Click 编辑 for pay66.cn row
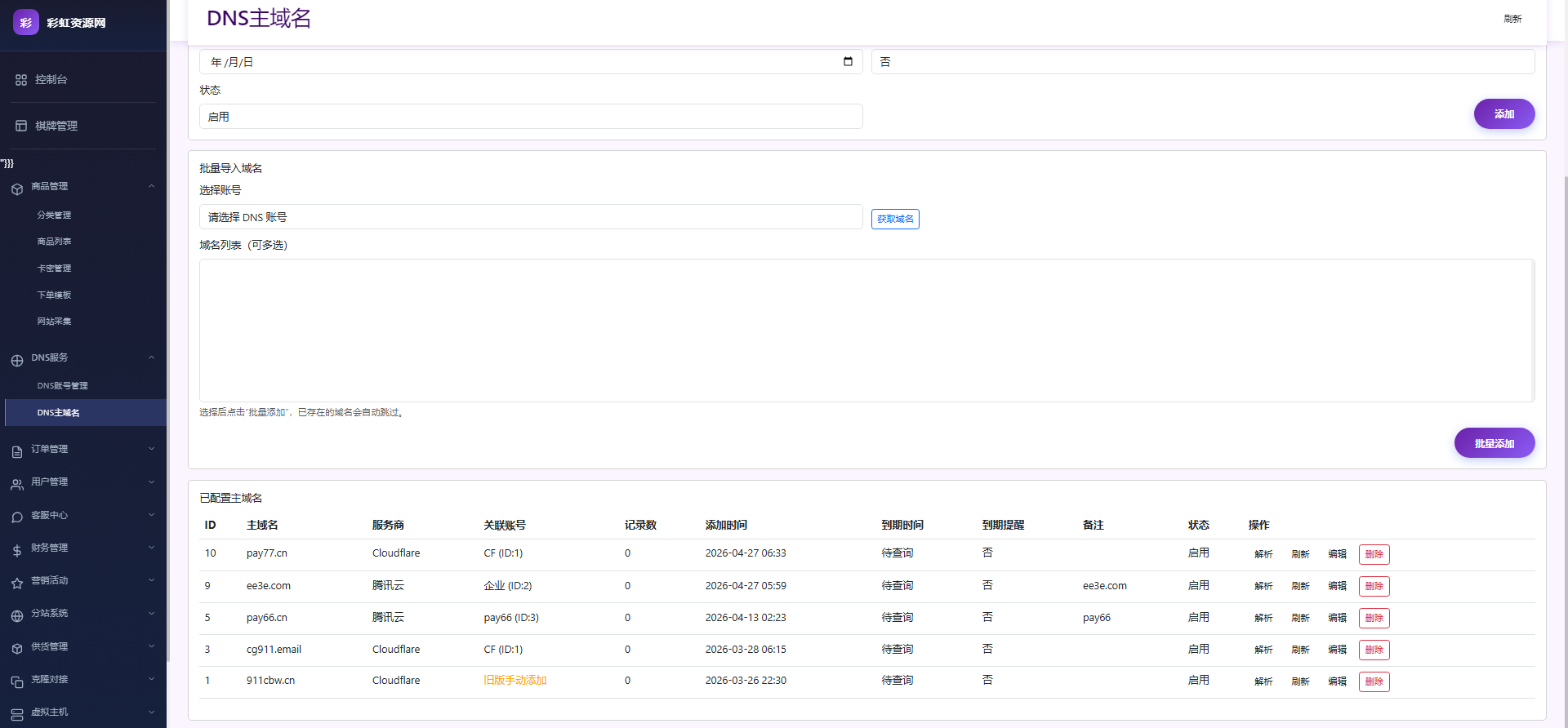This screenshot has width=1568, height=728. click(1337, 618)
